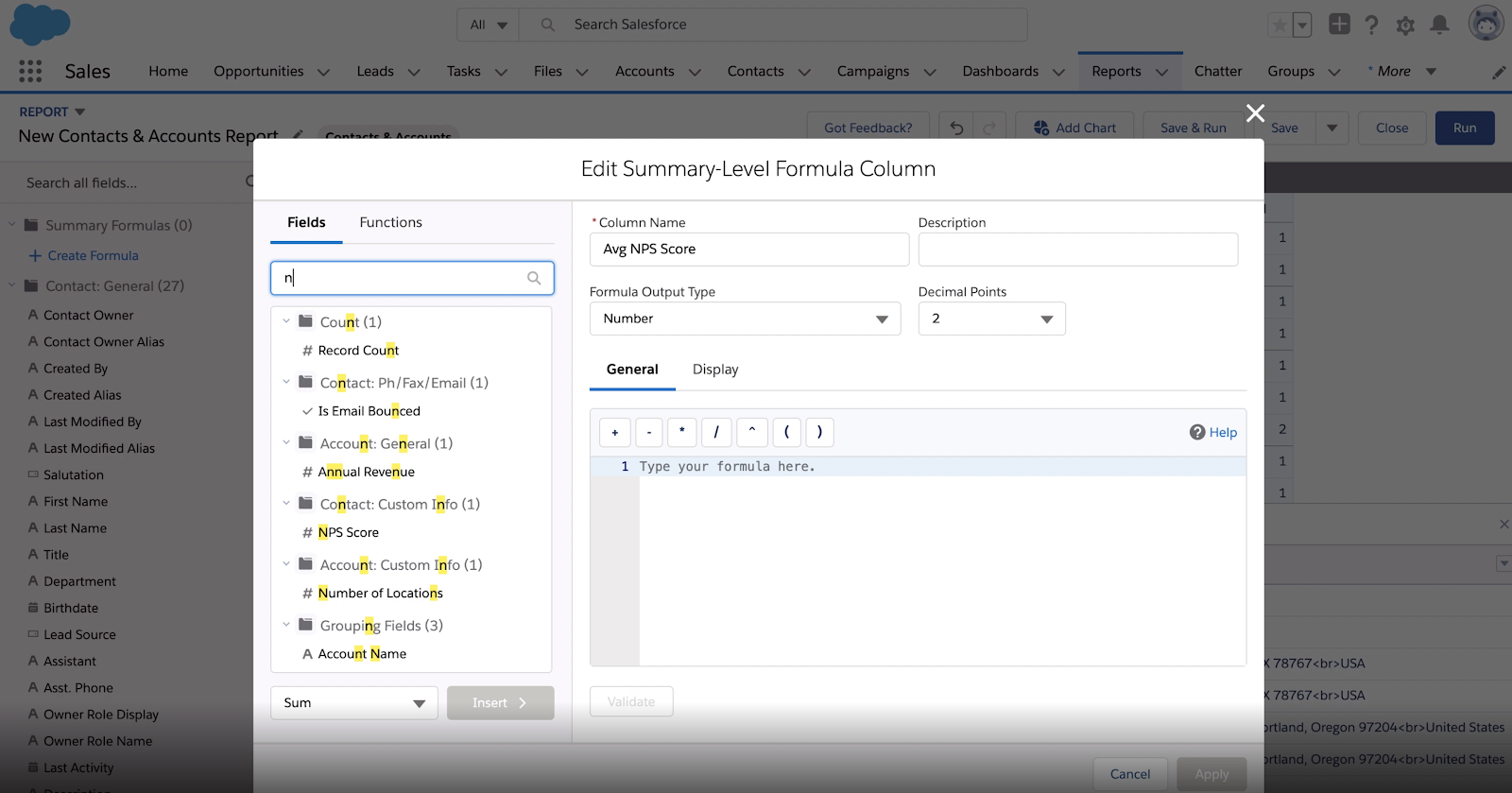Open the More navigation menu
1512x793 pixels.
click(1402, 72)
